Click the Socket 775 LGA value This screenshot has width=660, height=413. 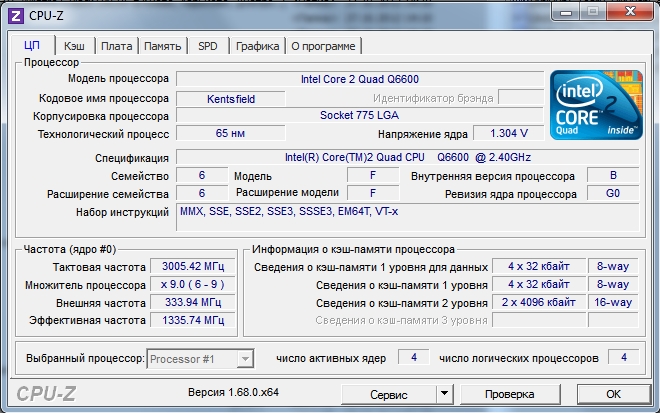click(x=360, y=115)
